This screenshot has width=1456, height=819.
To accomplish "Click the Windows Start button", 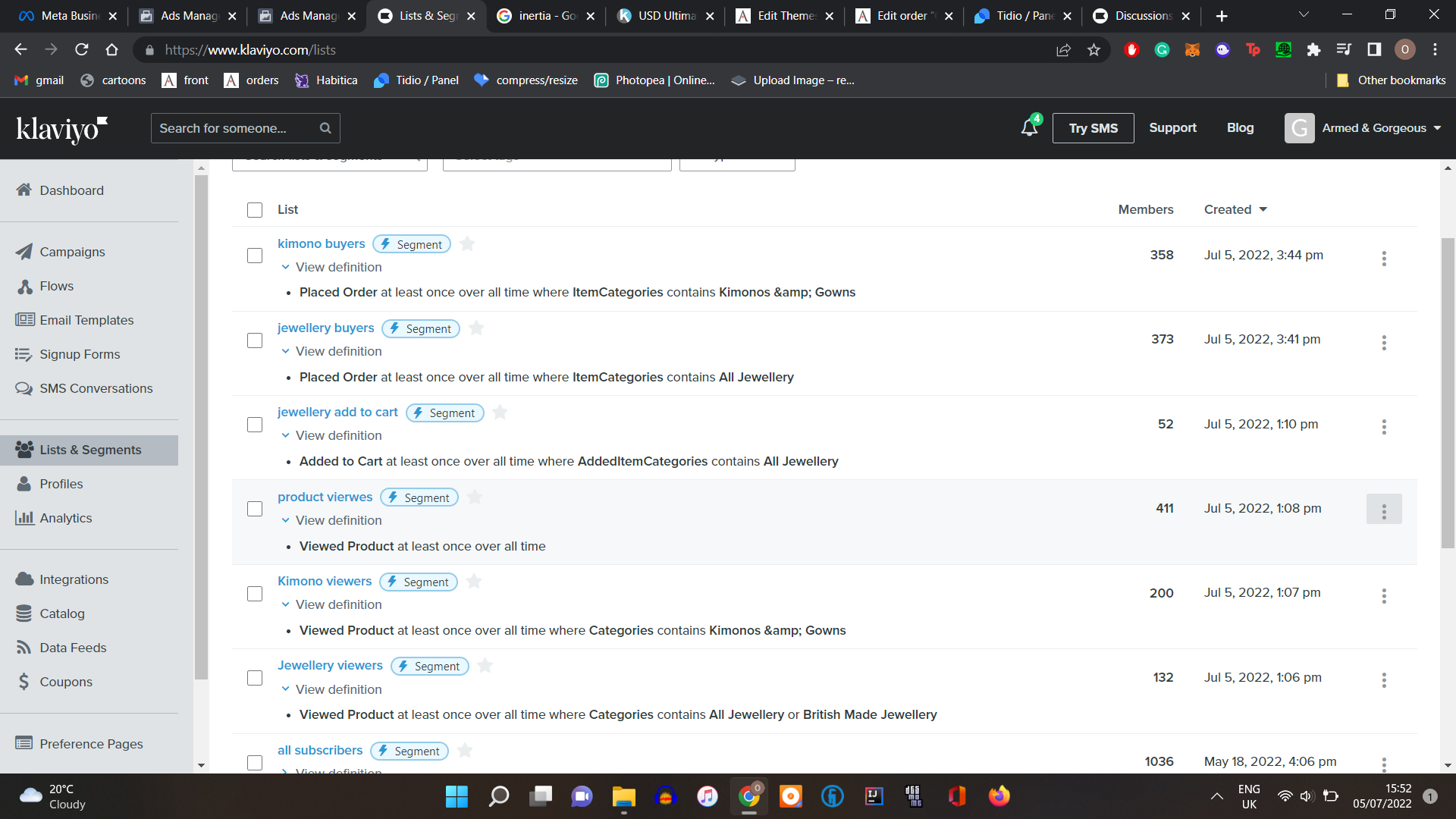I will [457, 796].
